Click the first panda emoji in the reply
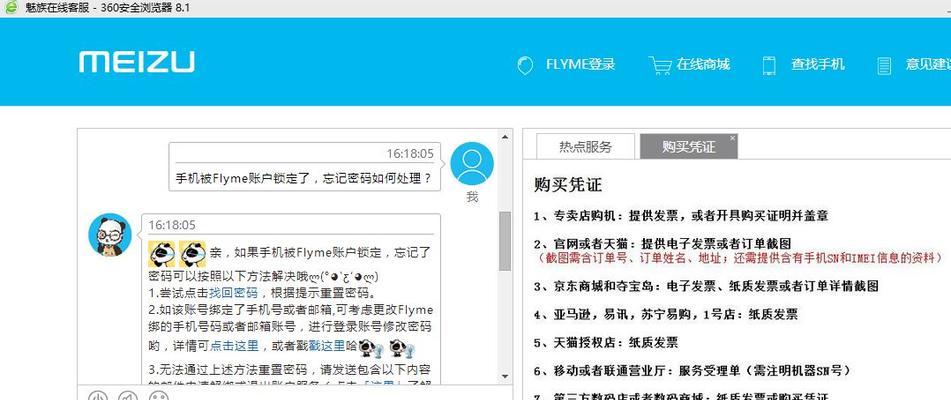 [161, 254]
